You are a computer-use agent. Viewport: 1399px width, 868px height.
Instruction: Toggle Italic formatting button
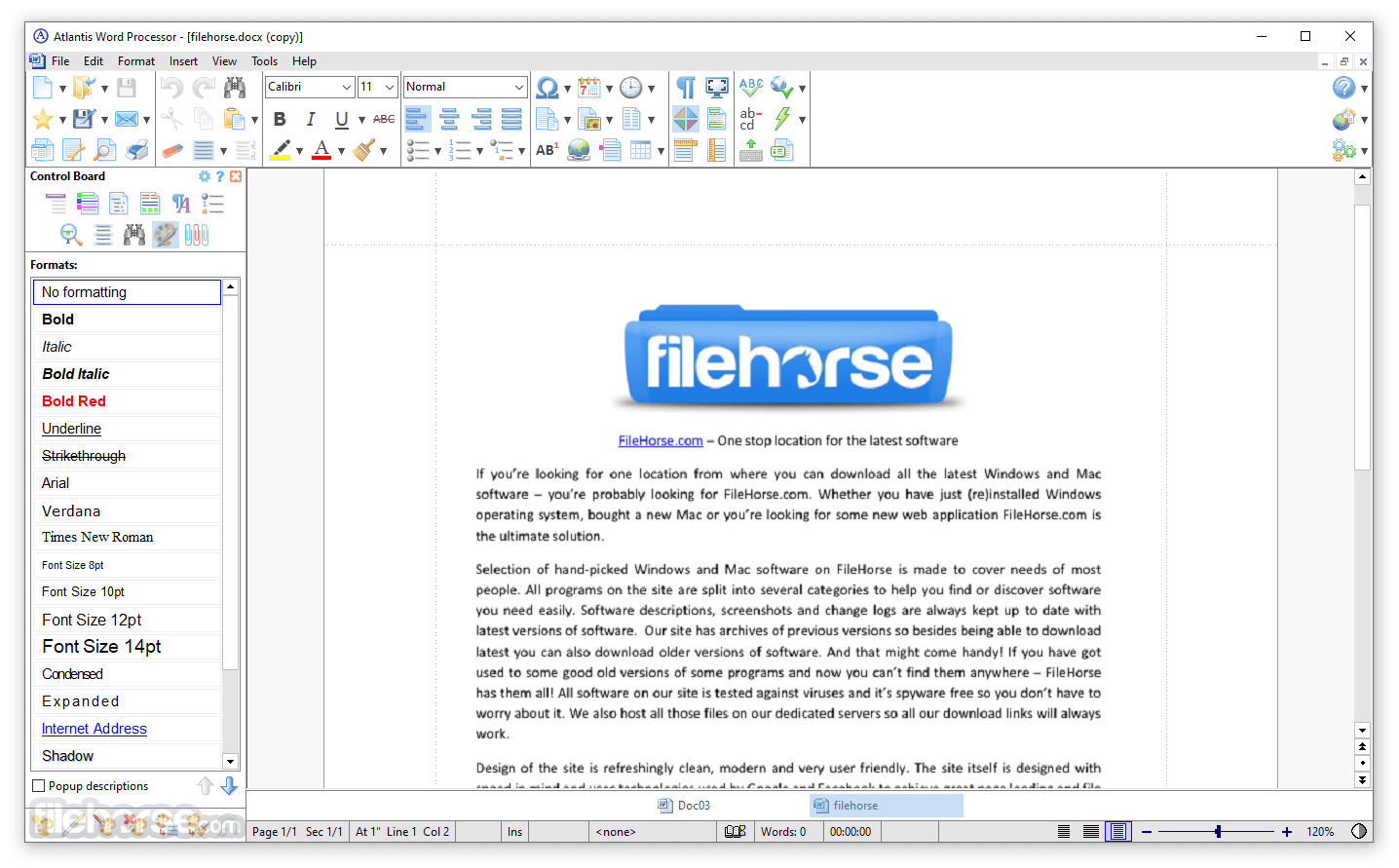pyautogui.click(x=311, y=119)
